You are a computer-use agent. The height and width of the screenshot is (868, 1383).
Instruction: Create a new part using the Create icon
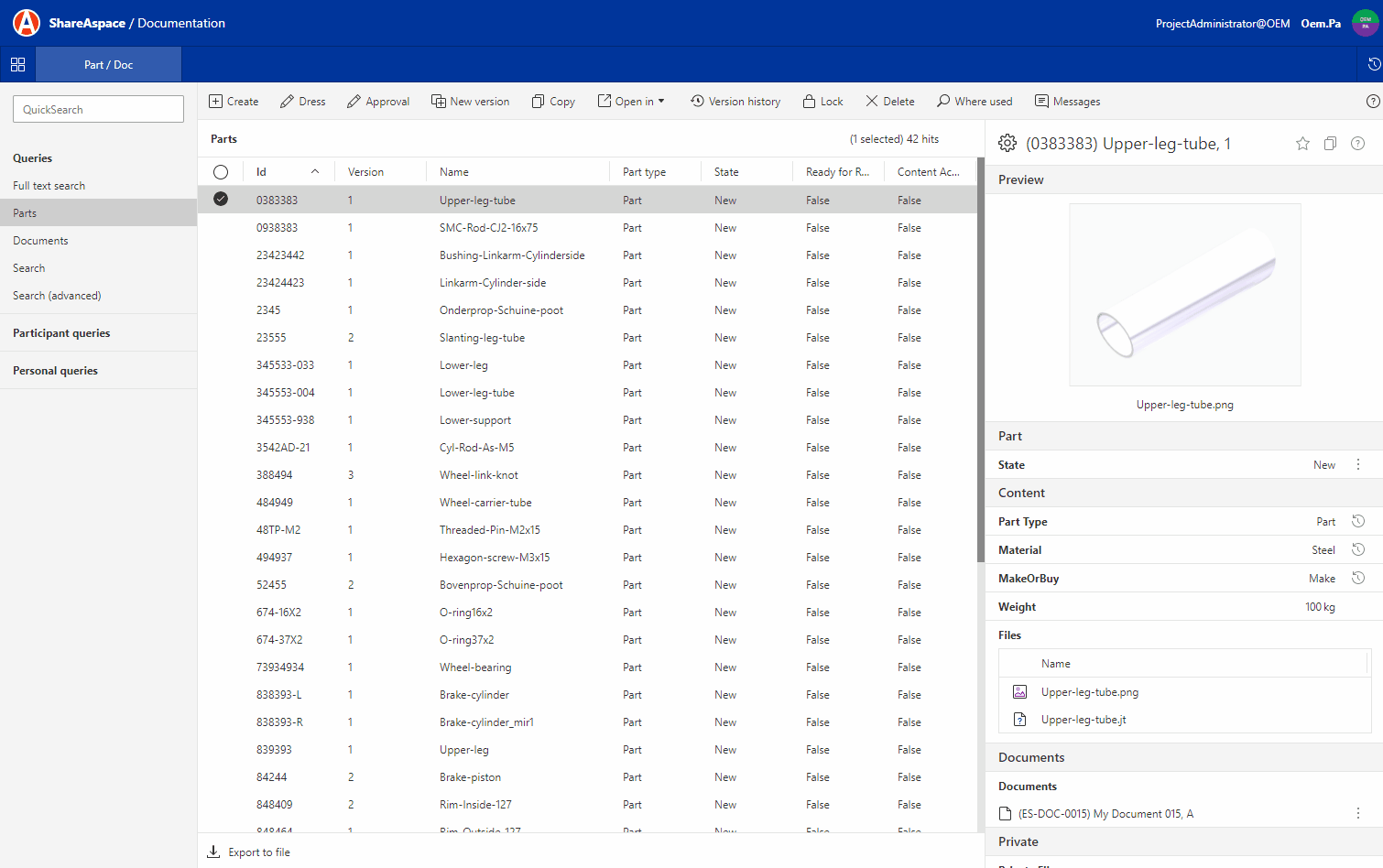[234, 101]
